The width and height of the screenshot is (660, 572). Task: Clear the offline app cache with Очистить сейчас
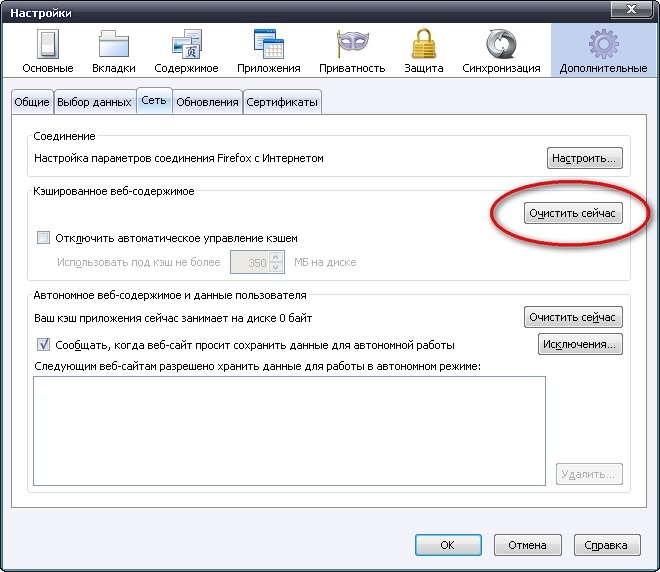(x=572, y=317)
